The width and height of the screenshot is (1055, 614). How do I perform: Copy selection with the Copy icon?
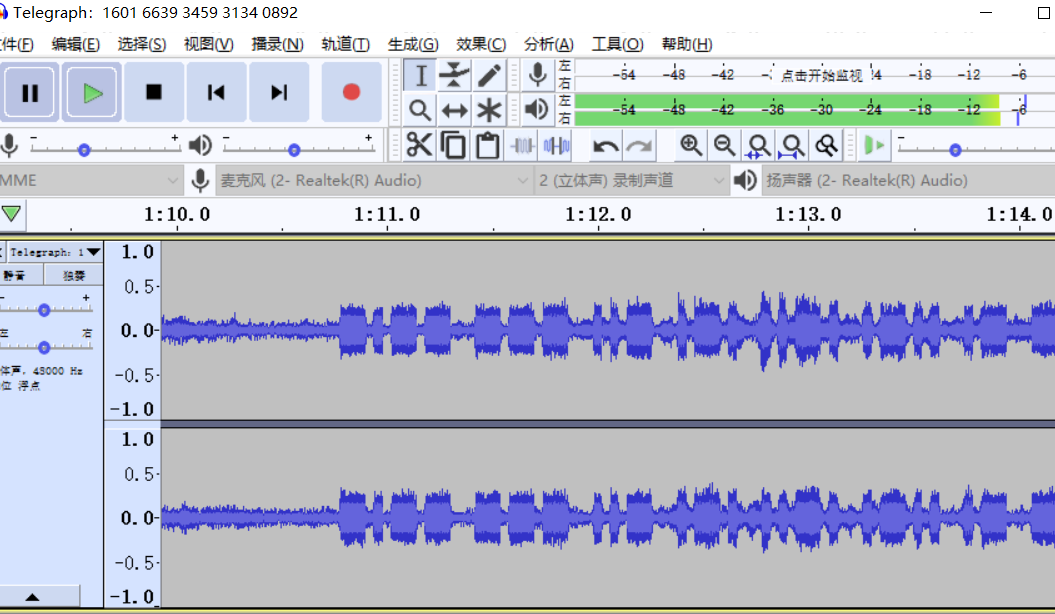(453, 146)
